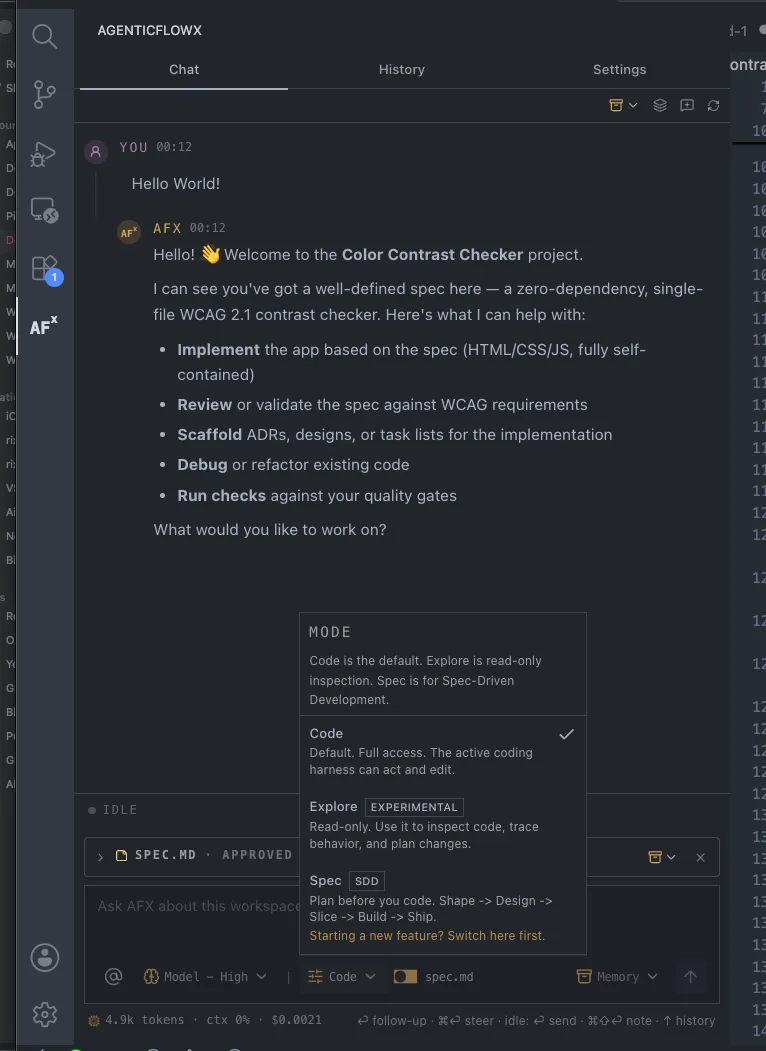Click 'What would you like to work on?'
The image size is (766, 1051).
click(x=269, y=530)
